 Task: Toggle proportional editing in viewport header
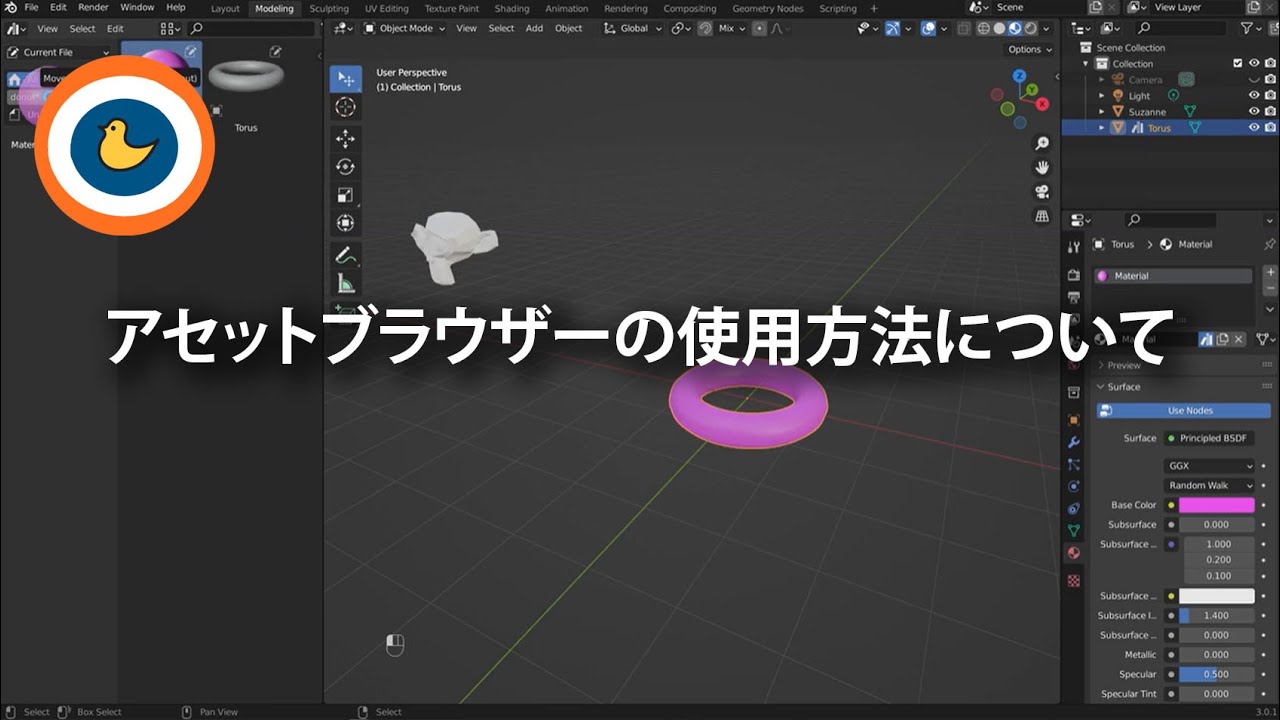coord(760,28)
